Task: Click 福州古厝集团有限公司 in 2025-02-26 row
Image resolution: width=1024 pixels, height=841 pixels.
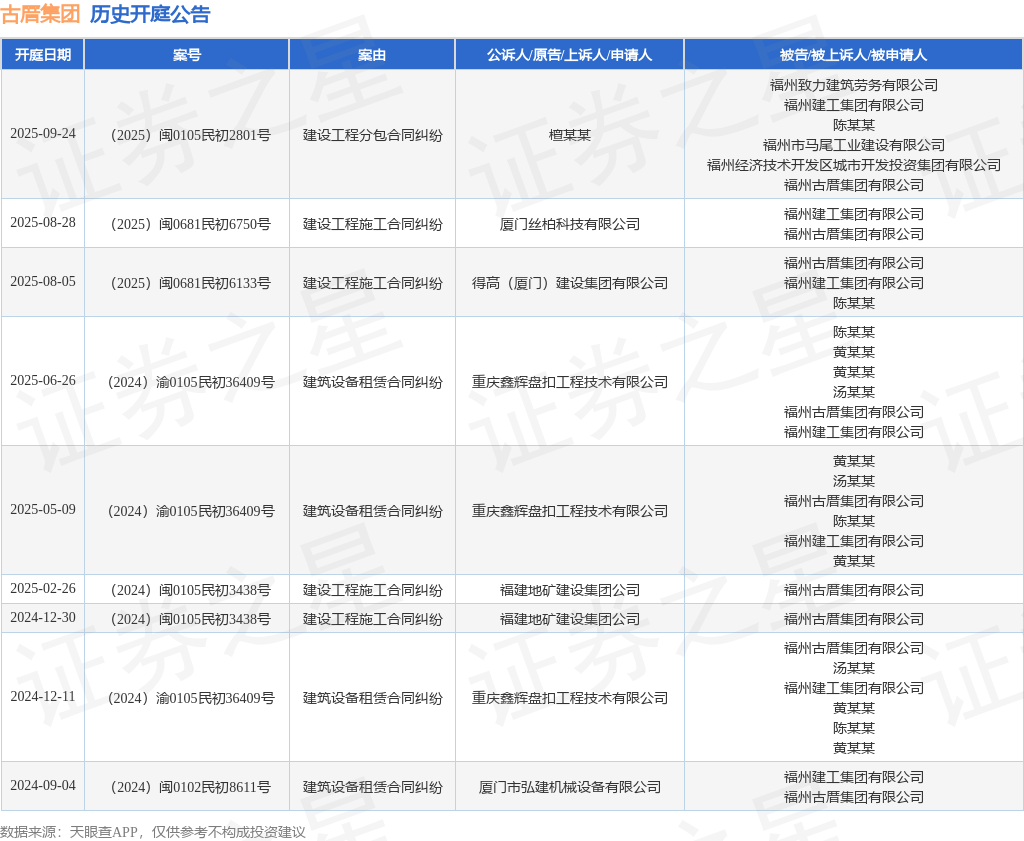Action: coord(854,590)
